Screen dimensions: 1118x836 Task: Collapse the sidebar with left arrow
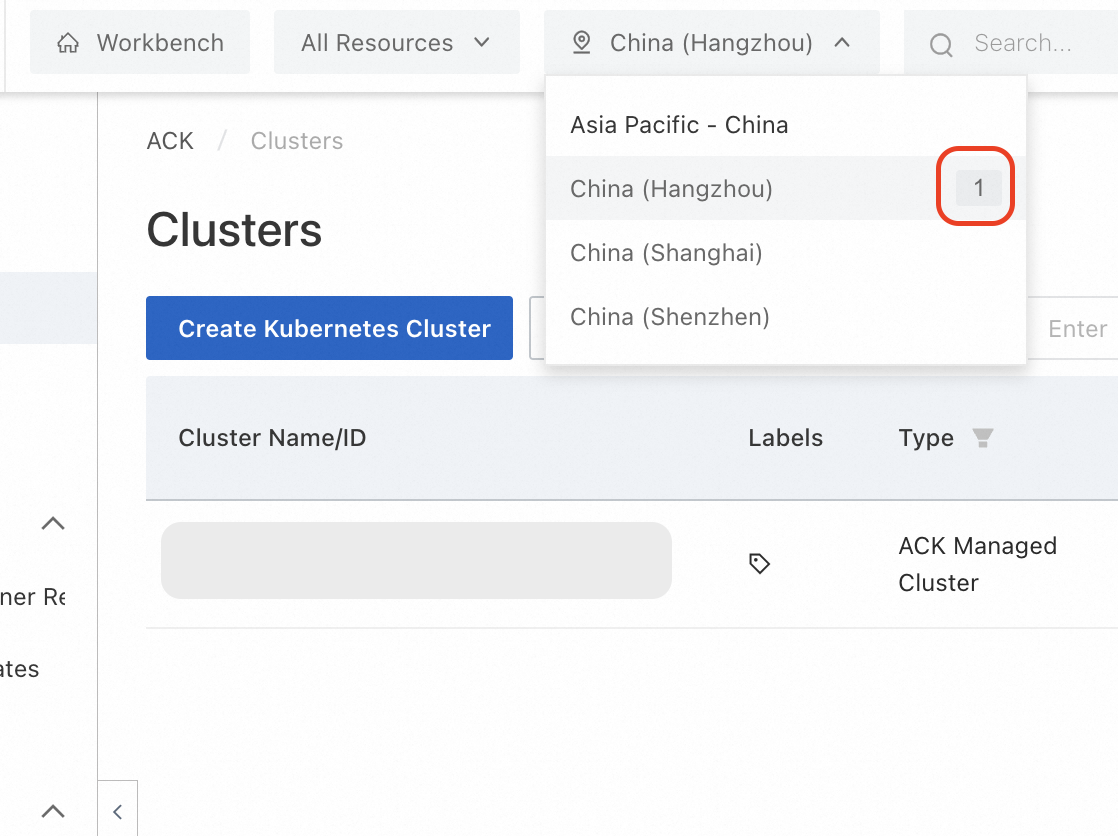point(117,811)
